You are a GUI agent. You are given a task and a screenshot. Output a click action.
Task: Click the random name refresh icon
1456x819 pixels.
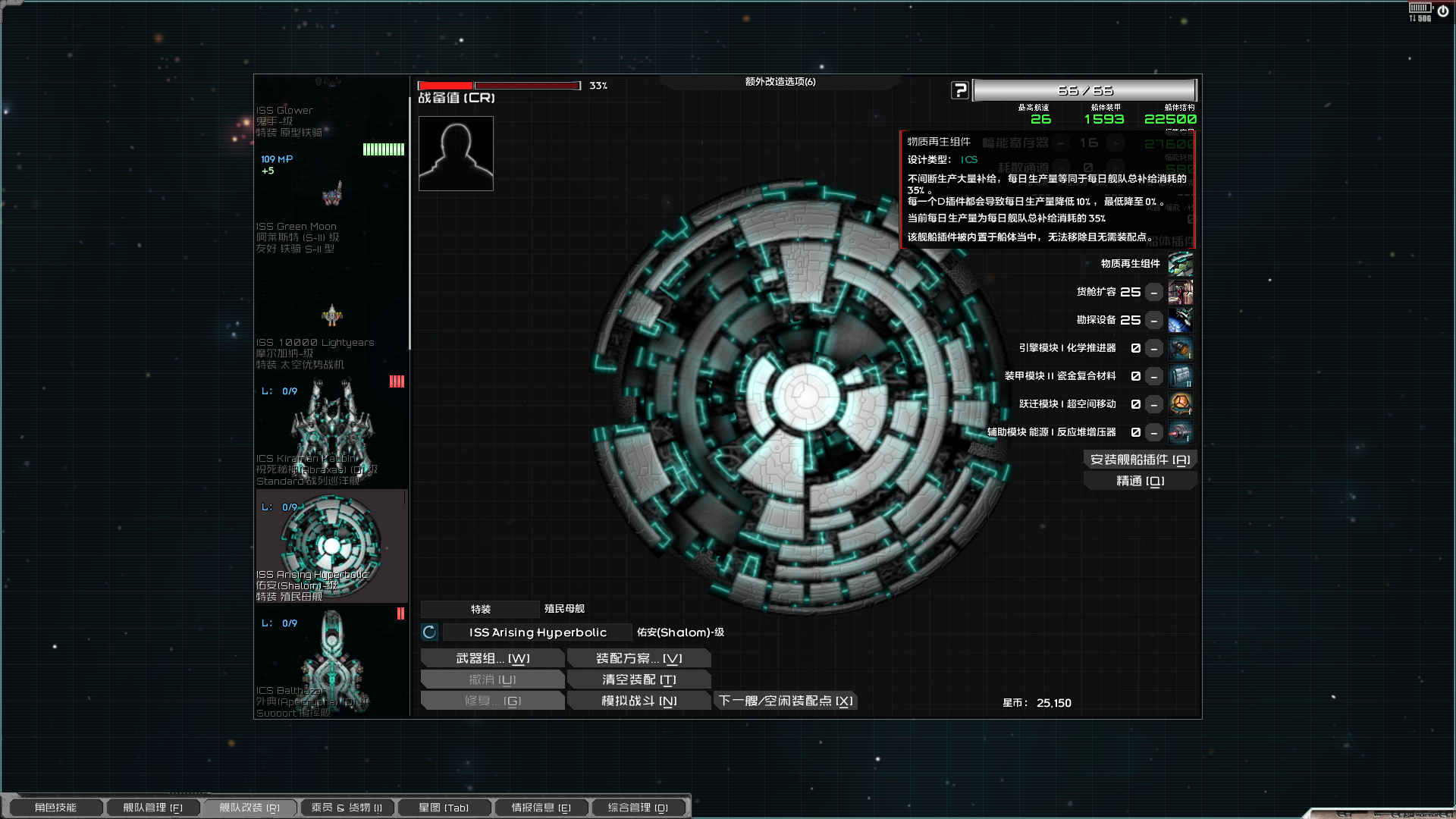[x=429, y=632]
